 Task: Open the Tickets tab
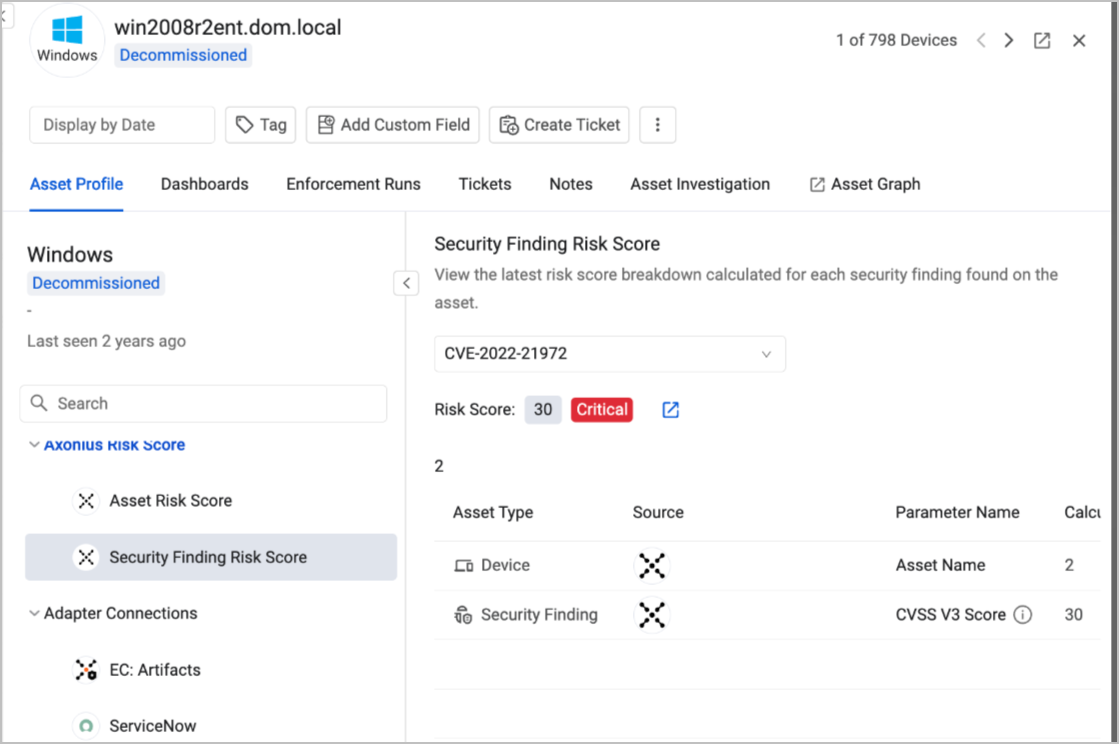[x=485, y=184]
